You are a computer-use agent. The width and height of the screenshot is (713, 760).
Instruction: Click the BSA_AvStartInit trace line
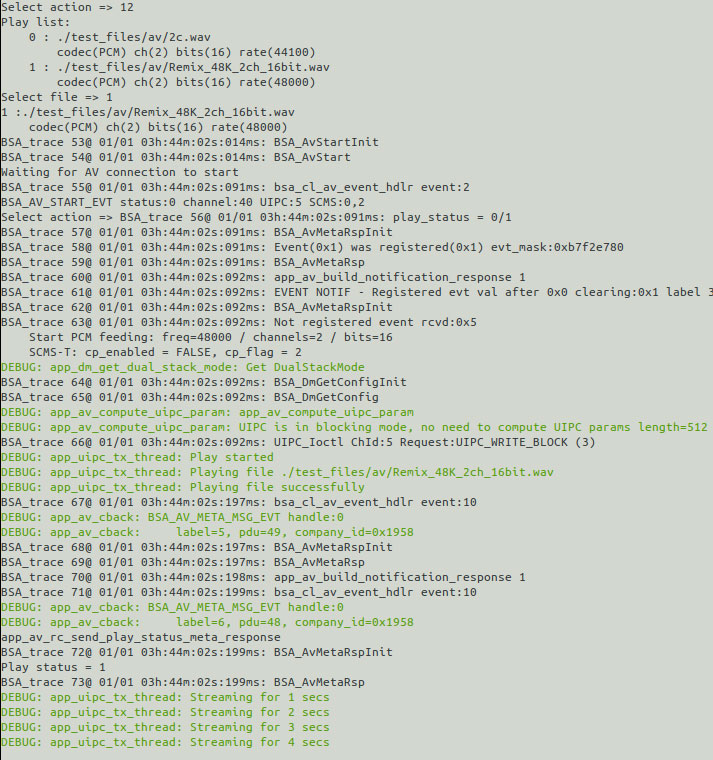tap(190, 142)
